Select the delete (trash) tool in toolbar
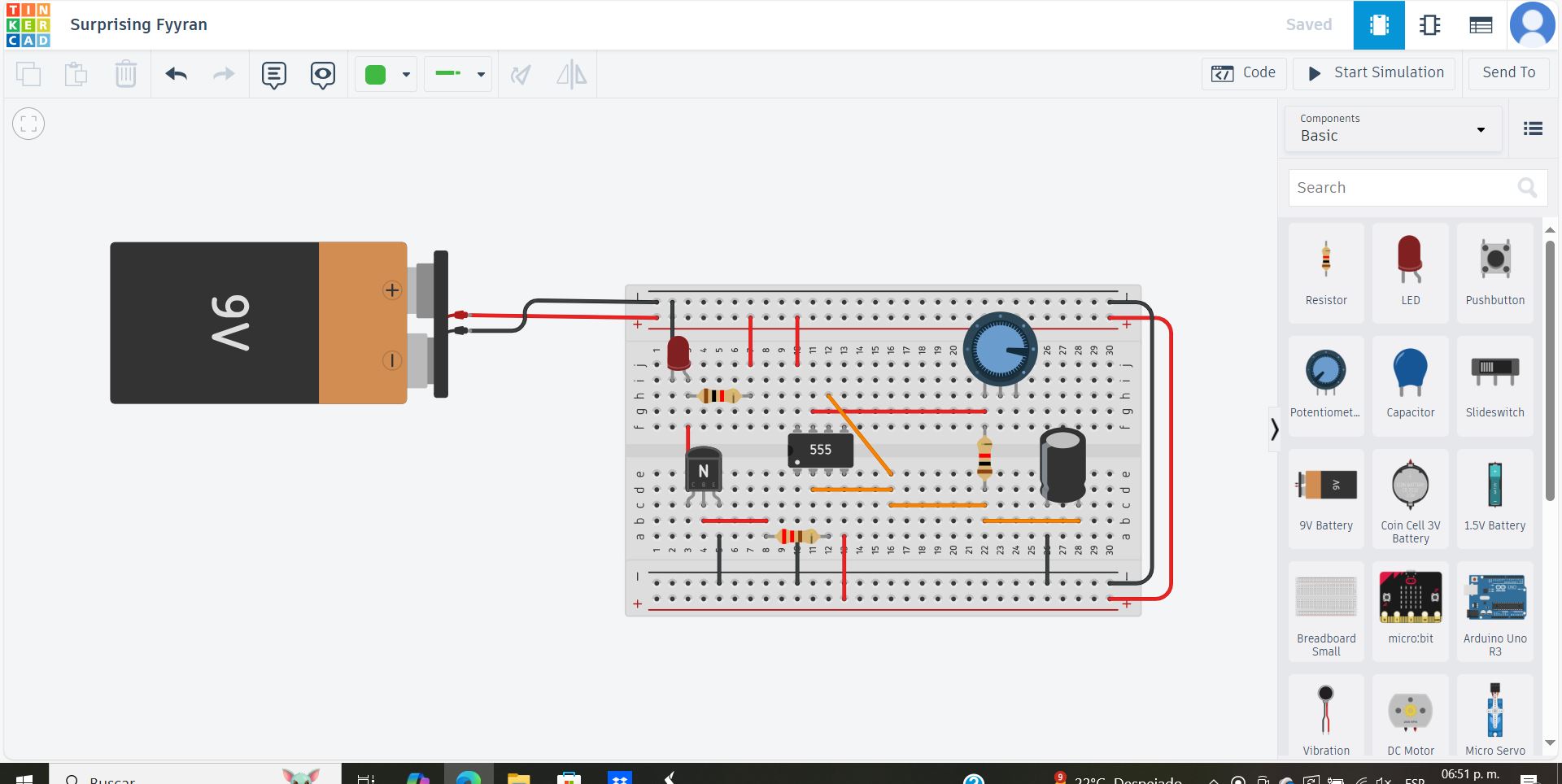 (x=125, y=74)
